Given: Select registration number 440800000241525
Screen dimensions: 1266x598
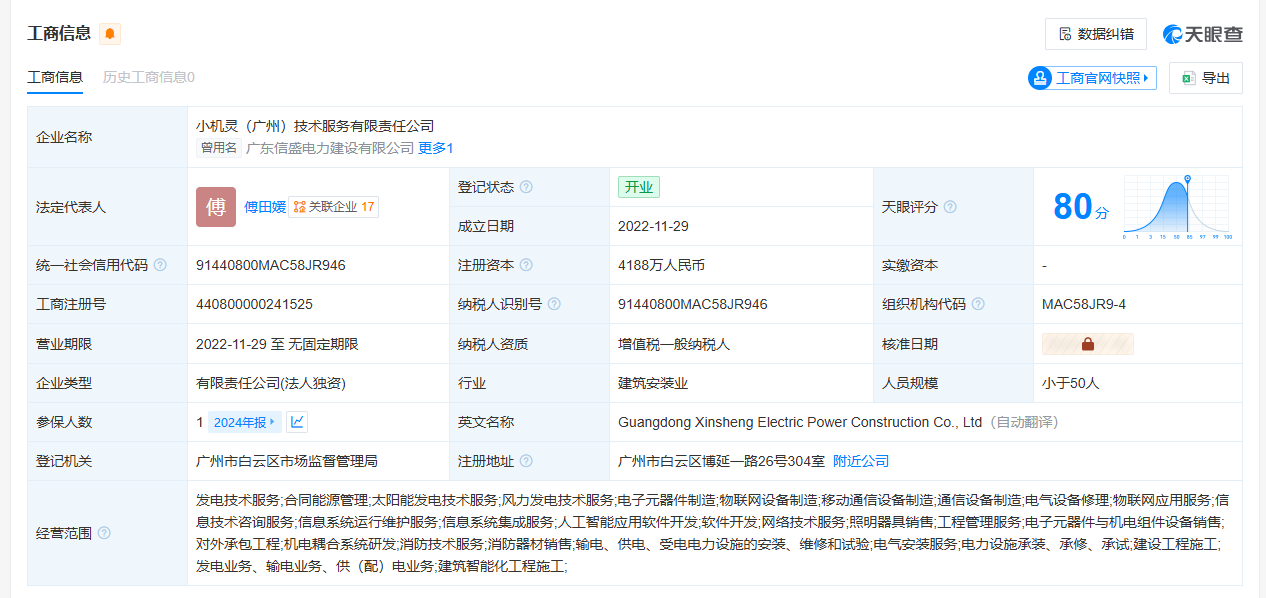Looking at the screenshot, I should click(x=254, y=304).
